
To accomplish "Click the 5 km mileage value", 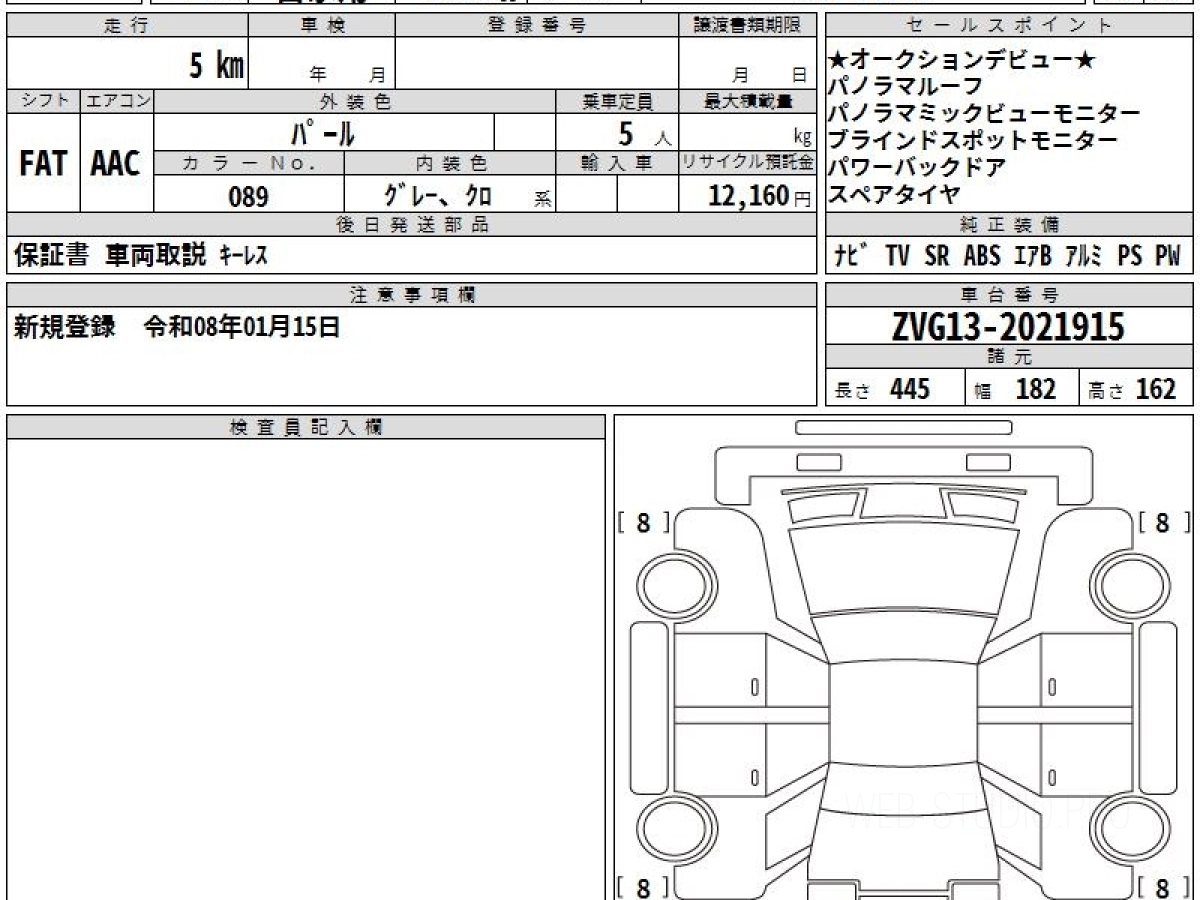I will (217, 66).
